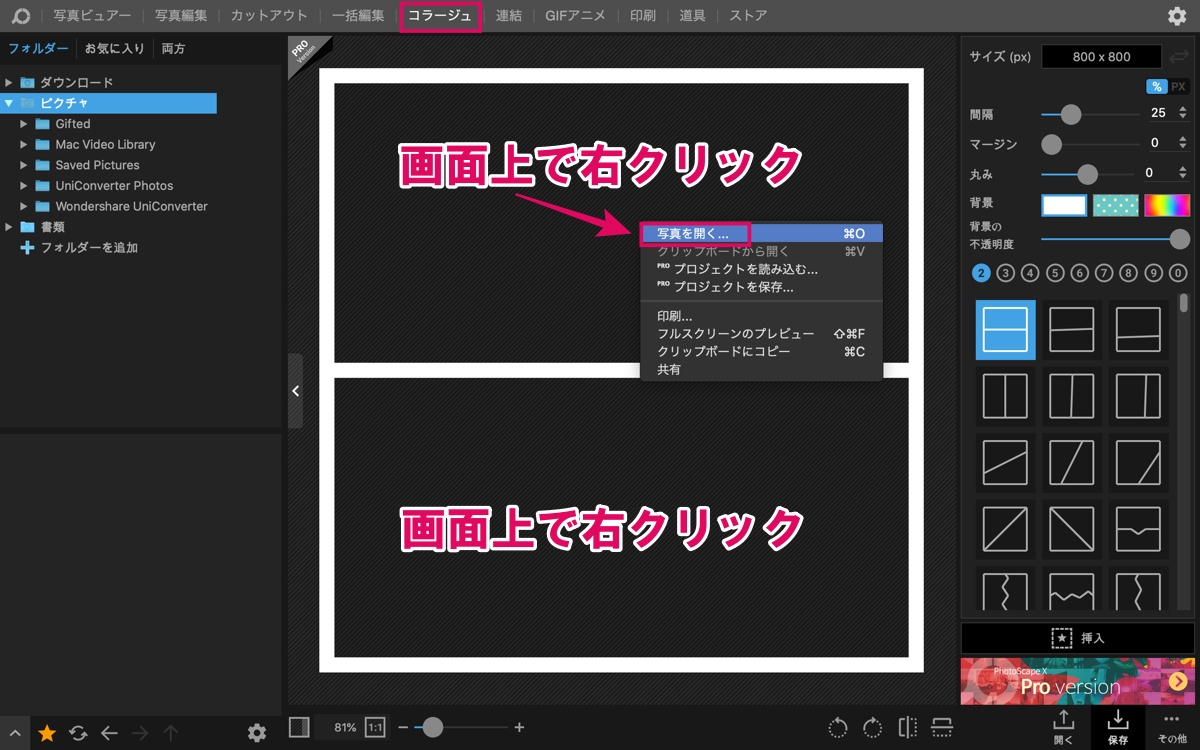Click the 間隔 spacing slider

pos(1092,114)
